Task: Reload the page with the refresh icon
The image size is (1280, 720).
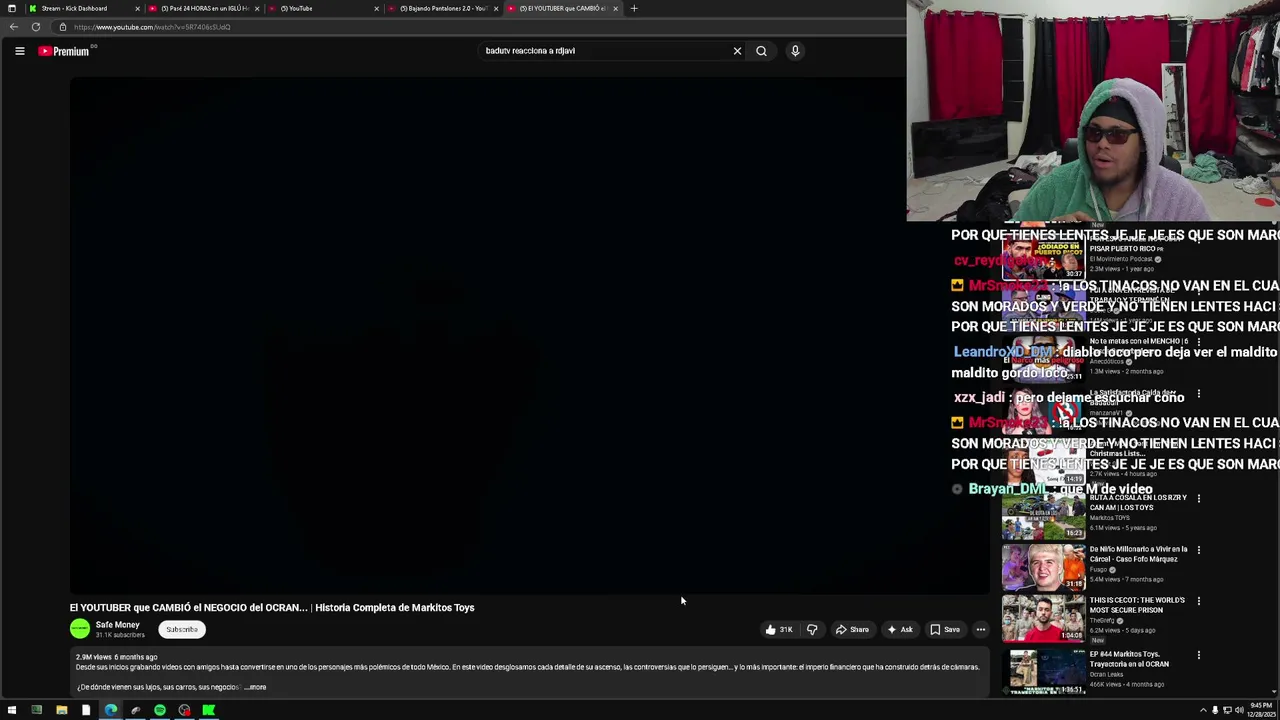Action: [36, 27]
